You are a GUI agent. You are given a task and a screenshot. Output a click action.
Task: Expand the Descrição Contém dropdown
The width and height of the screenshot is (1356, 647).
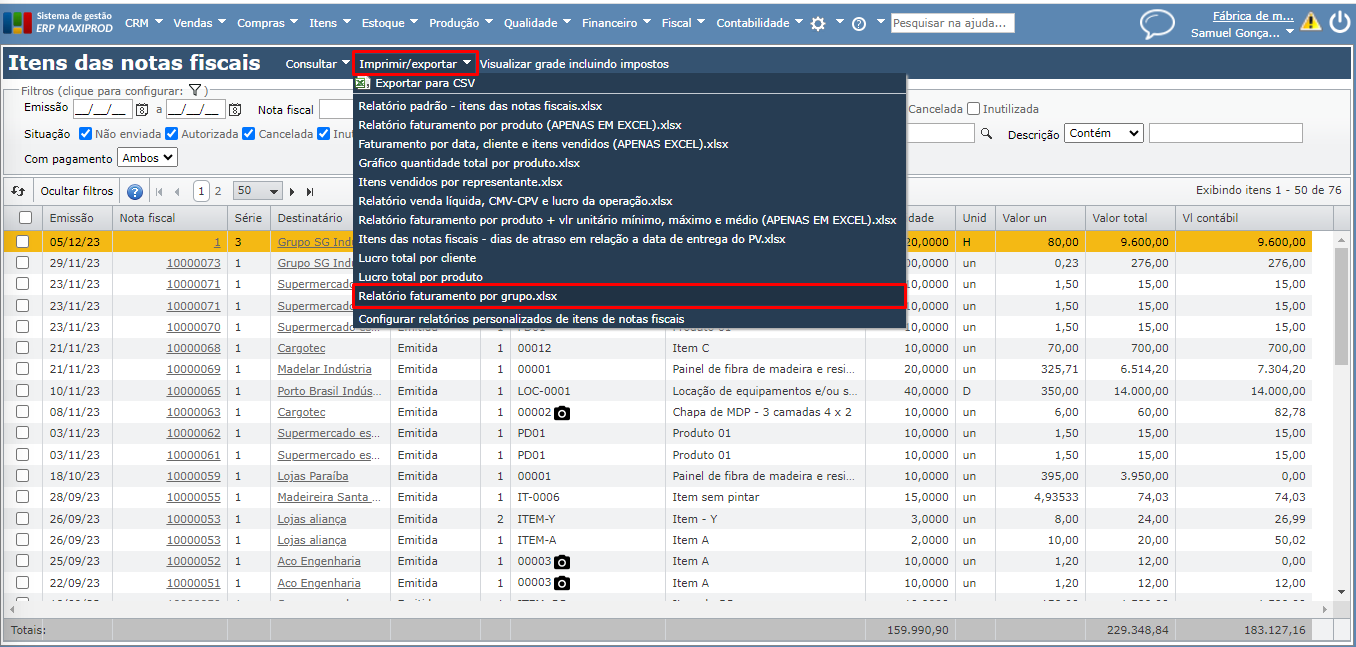(x=1103, y=133)
